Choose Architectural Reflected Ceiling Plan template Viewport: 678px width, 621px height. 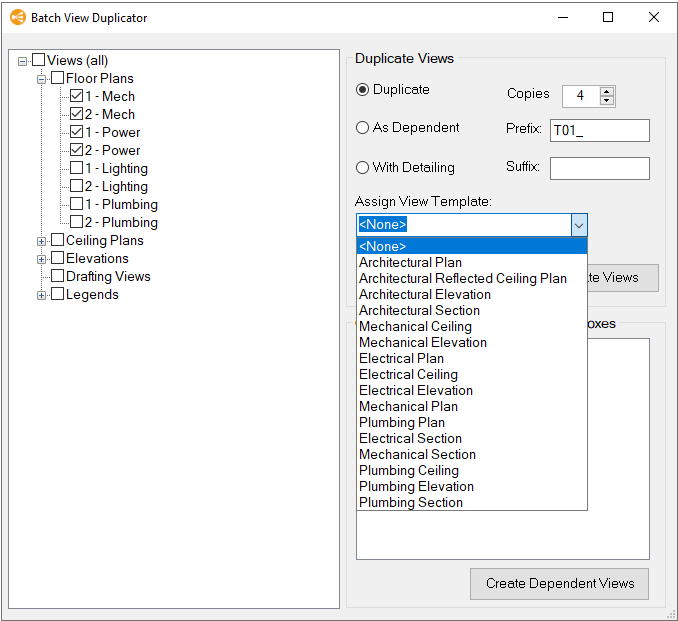pos(472,278)
